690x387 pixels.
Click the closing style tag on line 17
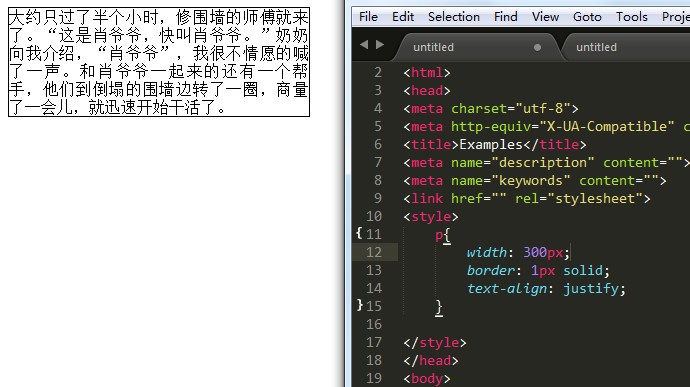pos(435,343)
